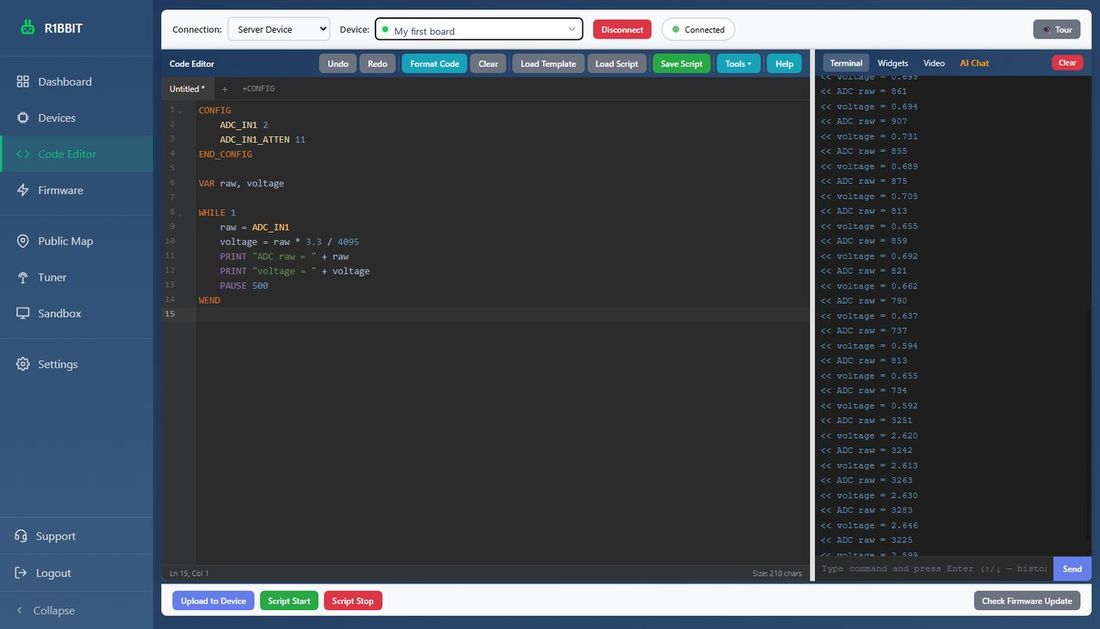Image resolution: width=1100 pixels, height=629 pixels.
Task: Switch to the Video tab
Action: [x=934, y=63]
